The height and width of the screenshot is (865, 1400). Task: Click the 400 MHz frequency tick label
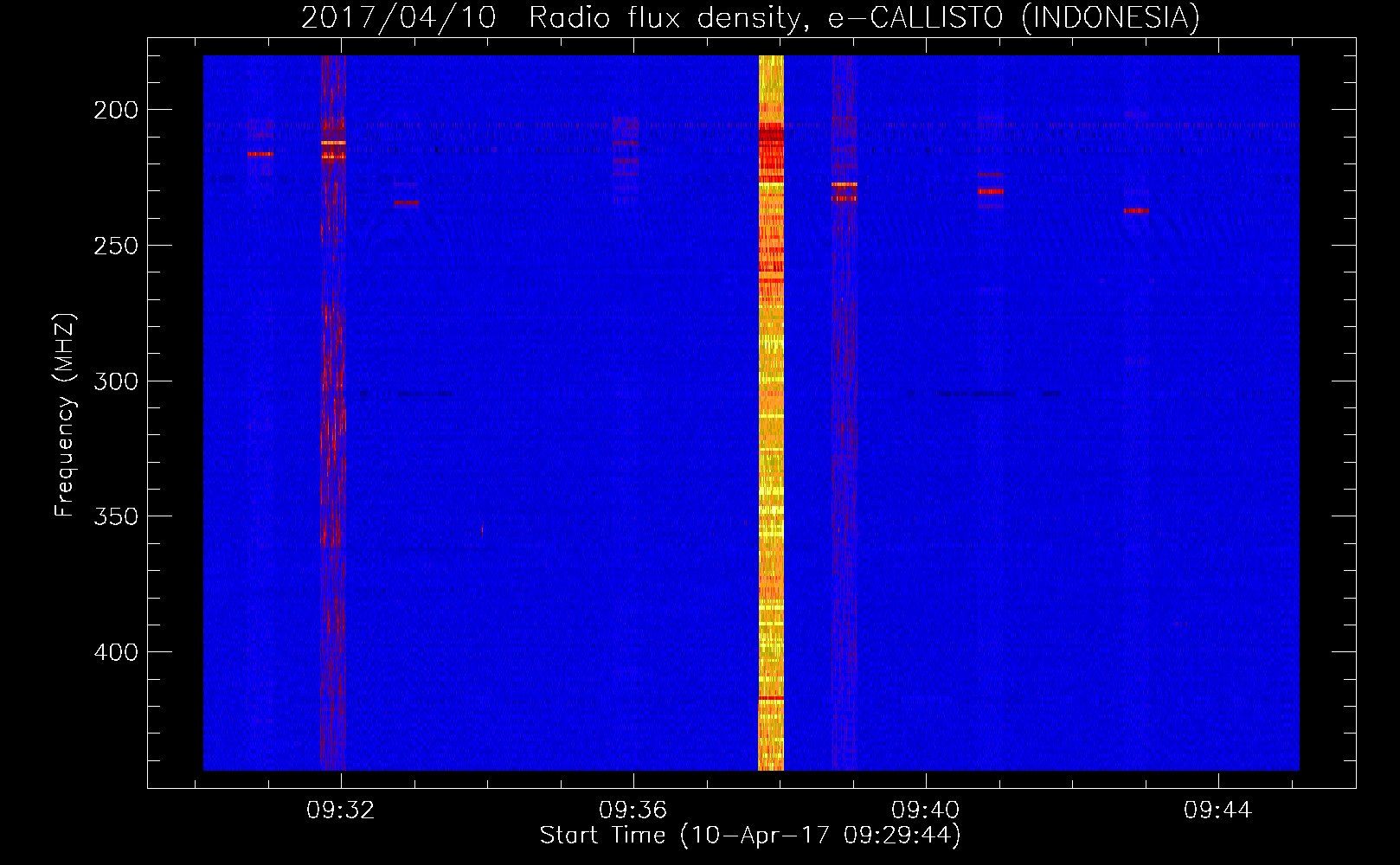pos(116,652)
